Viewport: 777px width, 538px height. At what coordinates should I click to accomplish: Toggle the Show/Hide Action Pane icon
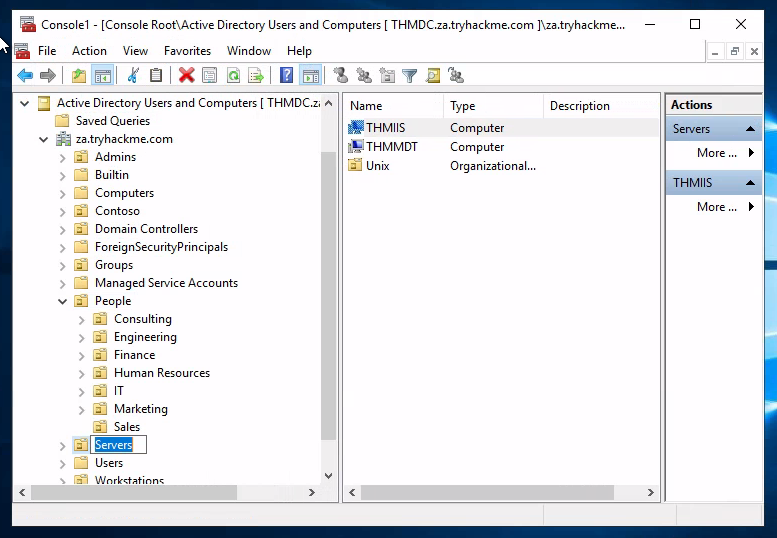[311, 76]
